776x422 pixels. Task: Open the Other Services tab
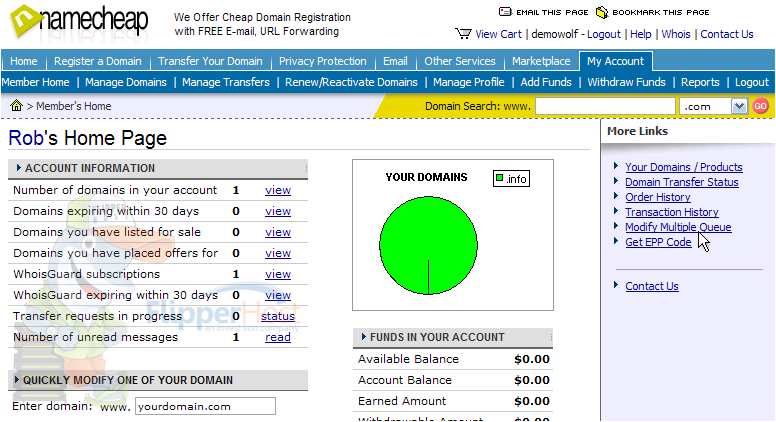click(460, 61)
